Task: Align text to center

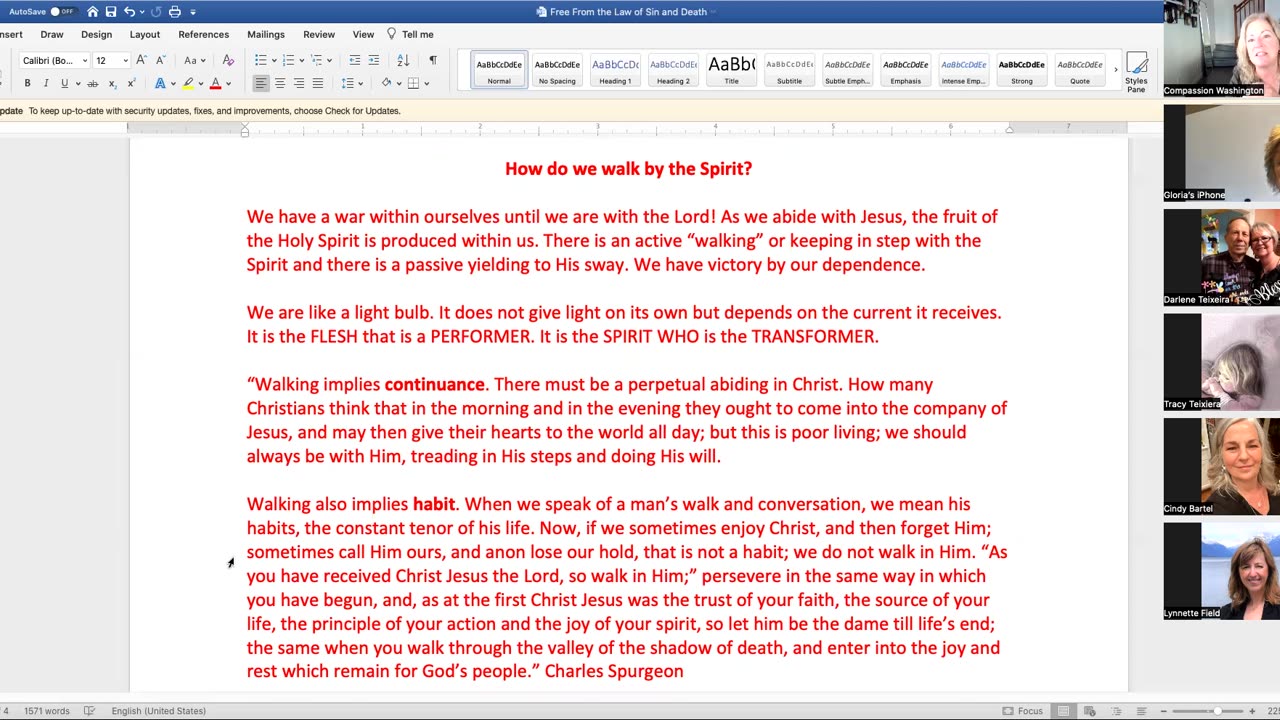Action: point(279,83)
